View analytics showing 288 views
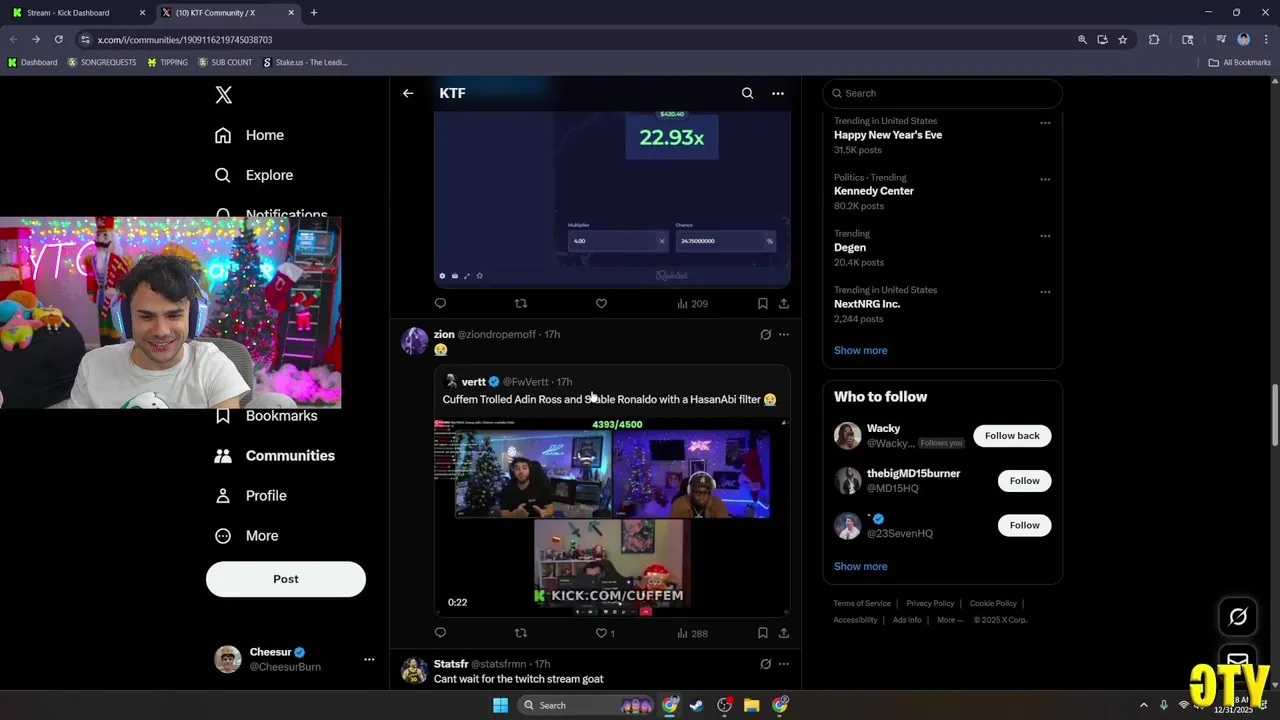 692,633
